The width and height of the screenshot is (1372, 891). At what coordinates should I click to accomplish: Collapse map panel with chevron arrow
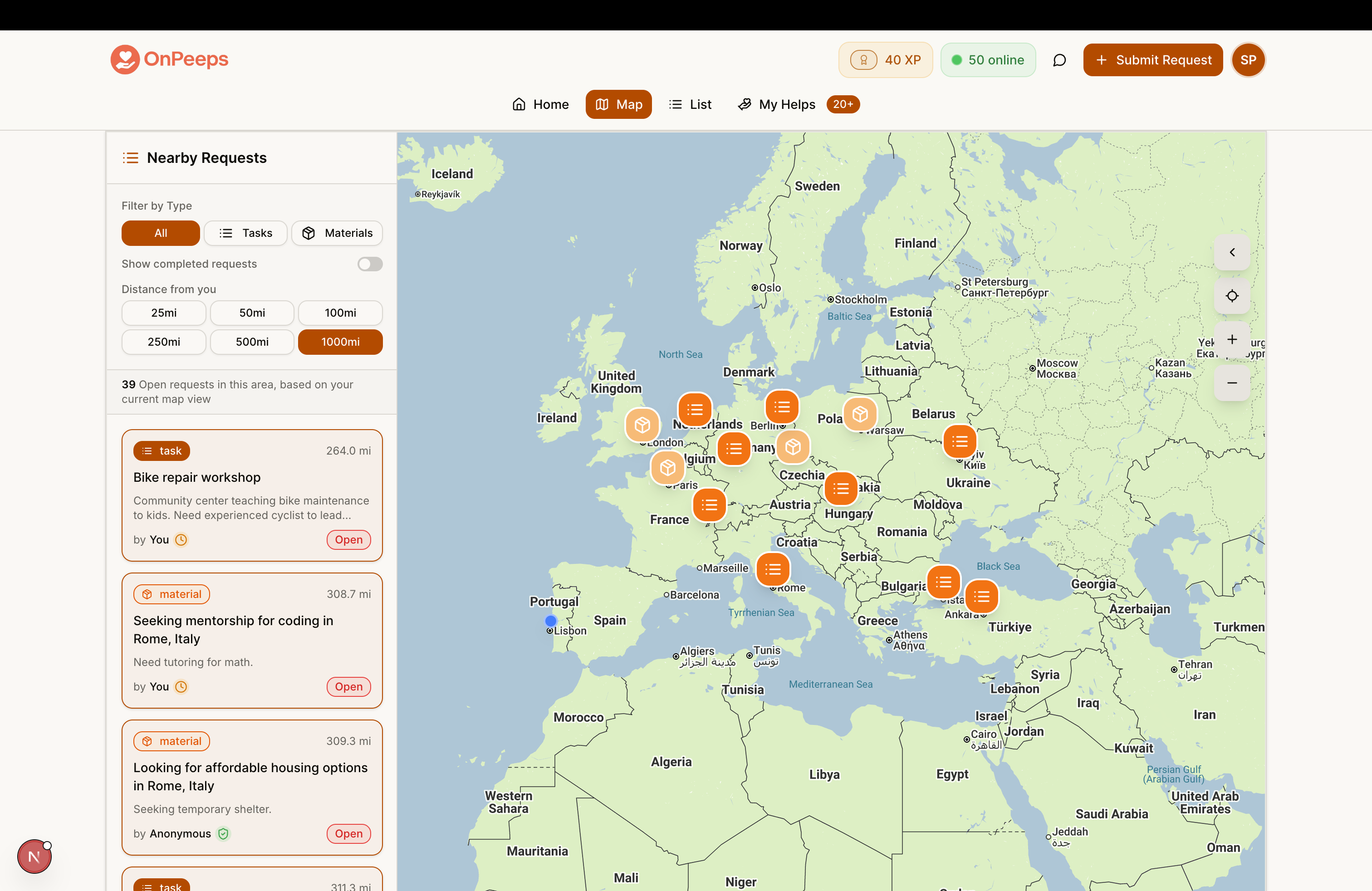(x=1231, y=252)
